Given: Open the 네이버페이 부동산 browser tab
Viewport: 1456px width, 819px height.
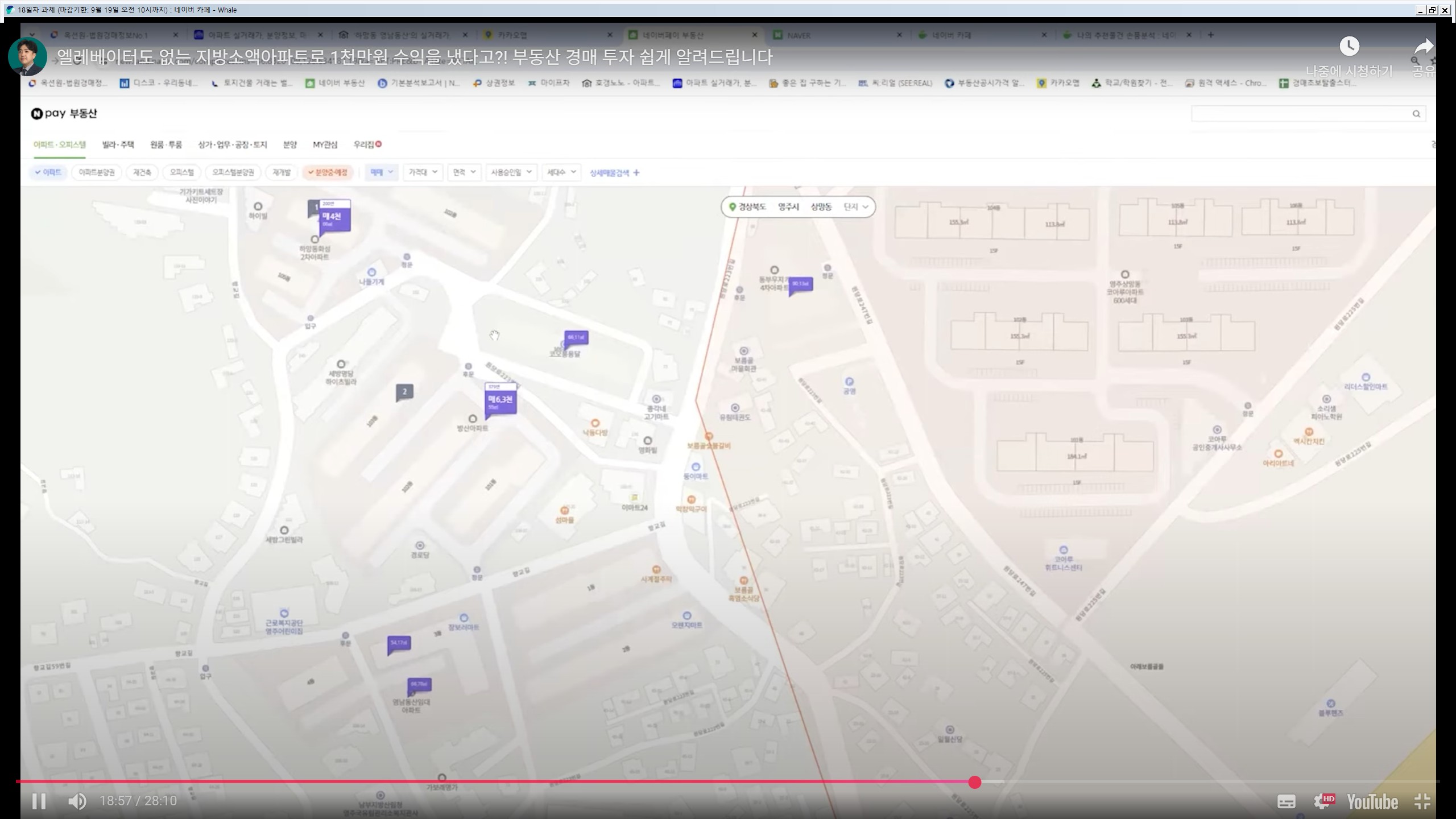Looking at the screenshot, I should (672, 35).
